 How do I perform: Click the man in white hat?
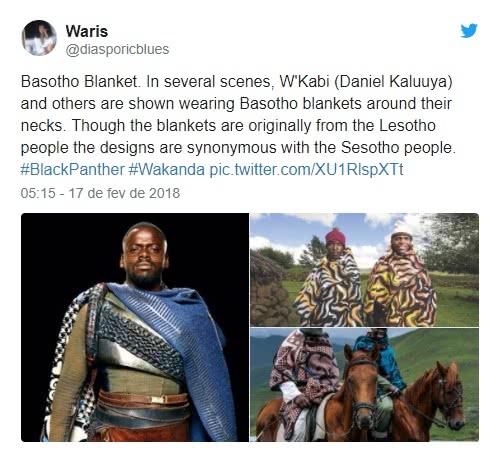pos(400,280)
